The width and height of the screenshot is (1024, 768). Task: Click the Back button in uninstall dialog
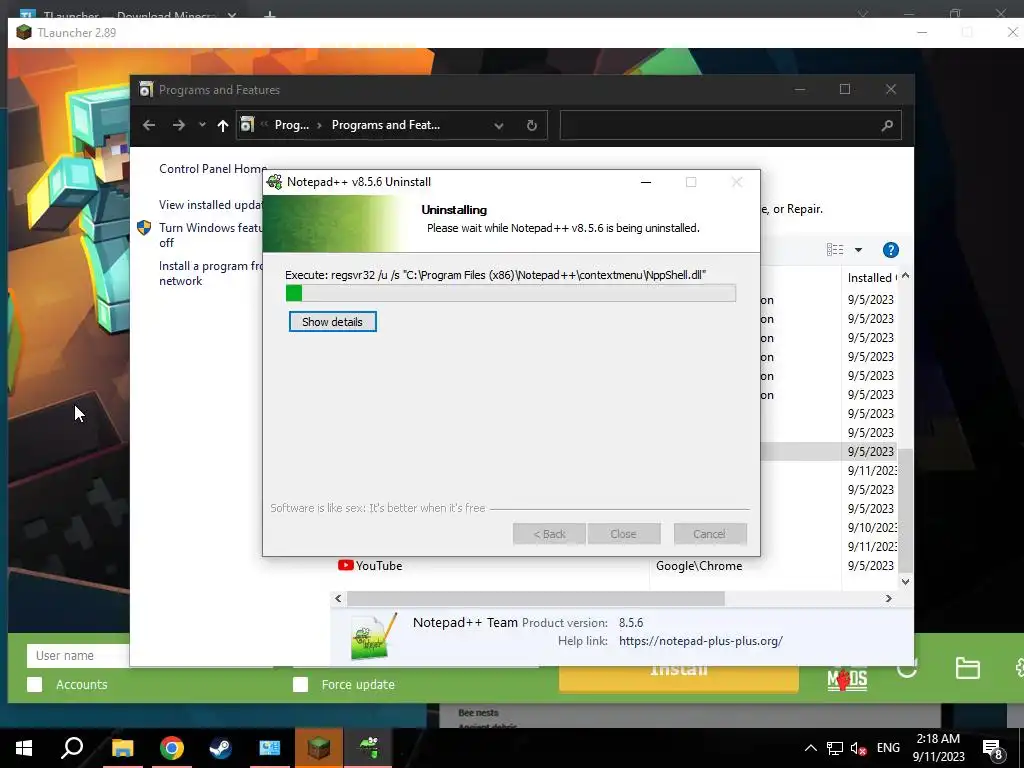click(549, 534)
